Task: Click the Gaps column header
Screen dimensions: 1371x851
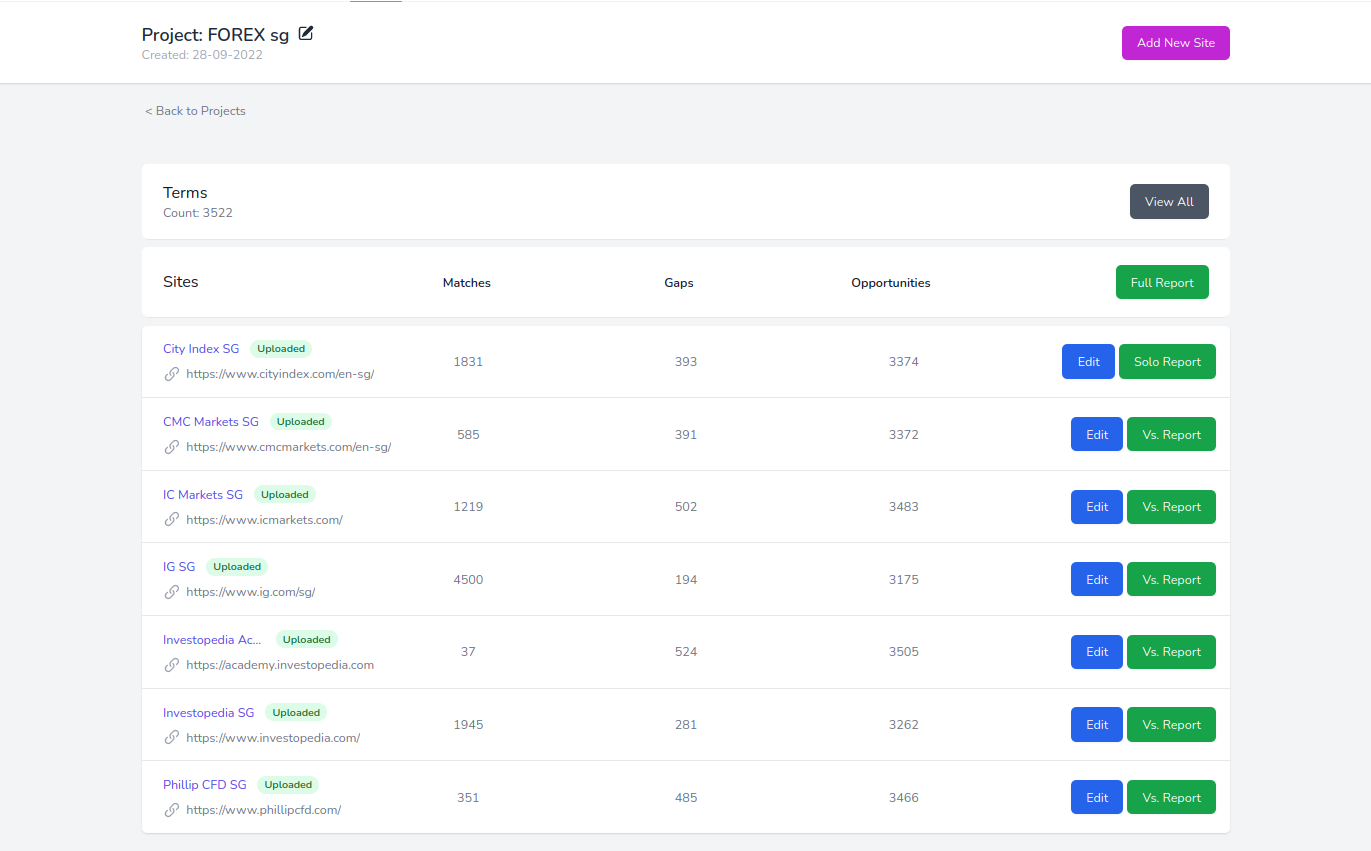Action: click(679, 283)
